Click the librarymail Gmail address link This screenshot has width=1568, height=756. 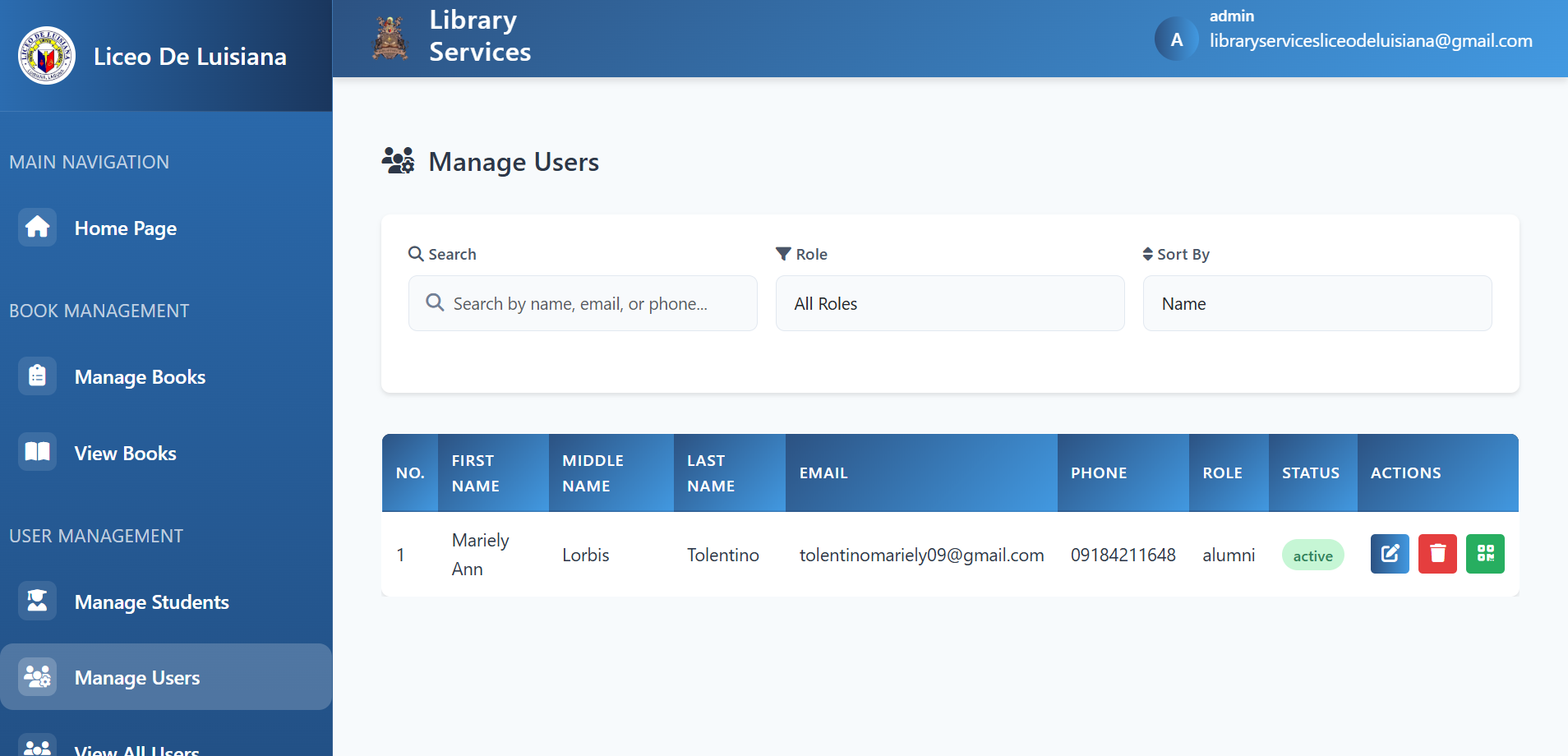(x=1369, y=40)
